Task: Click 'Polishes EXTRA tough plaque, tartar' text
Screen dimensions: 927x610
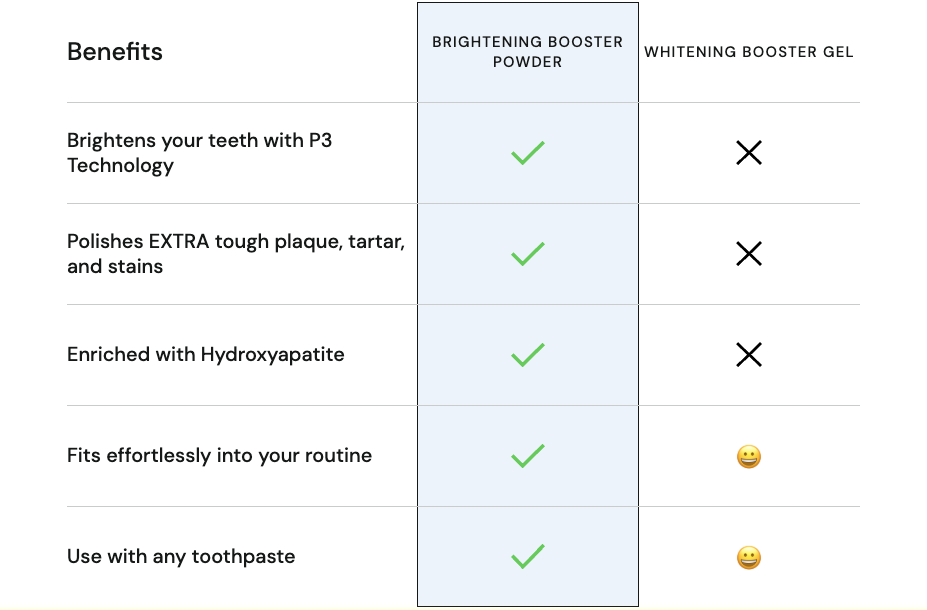Action: [x=235, y=242]
